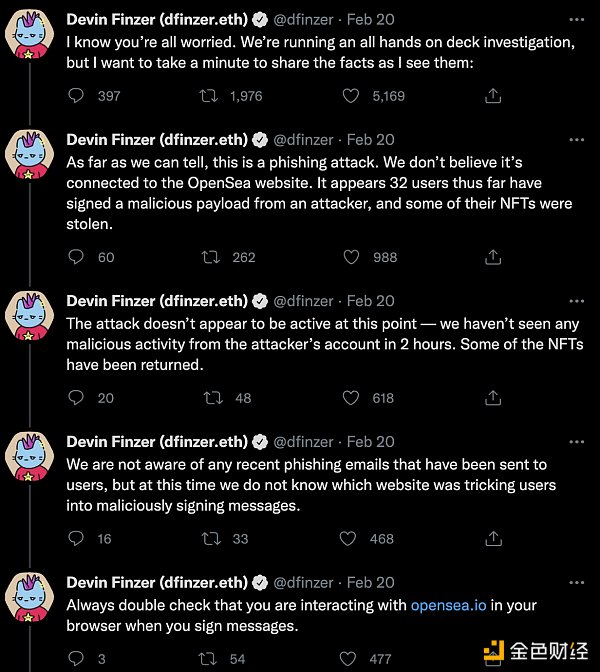Reply to the tweet with 397 replies
The height and width of the screenshot is (672, 600).
point(76,96)
